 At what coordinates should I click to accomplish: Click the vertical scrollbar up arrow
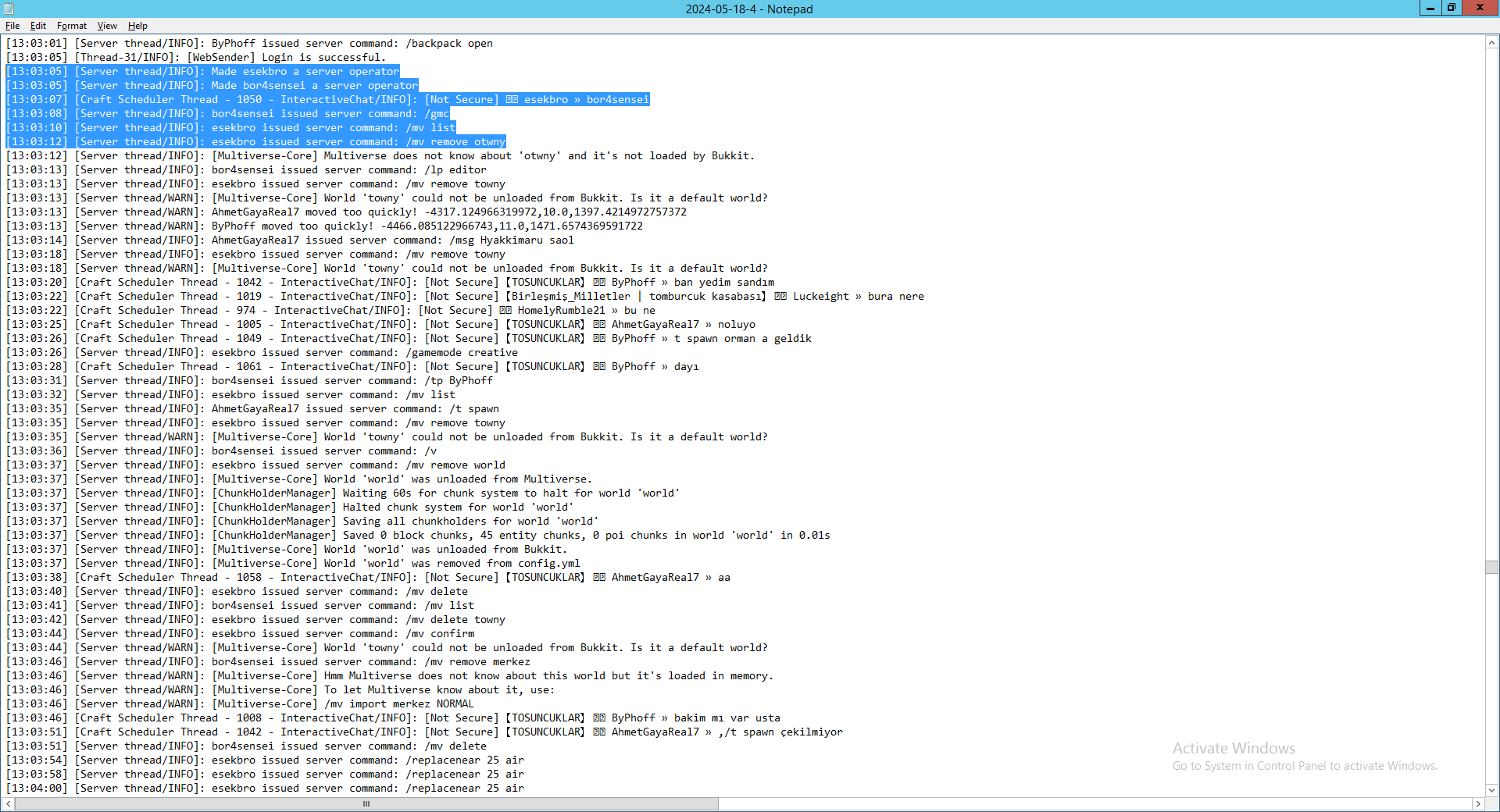coord(1492,42)
